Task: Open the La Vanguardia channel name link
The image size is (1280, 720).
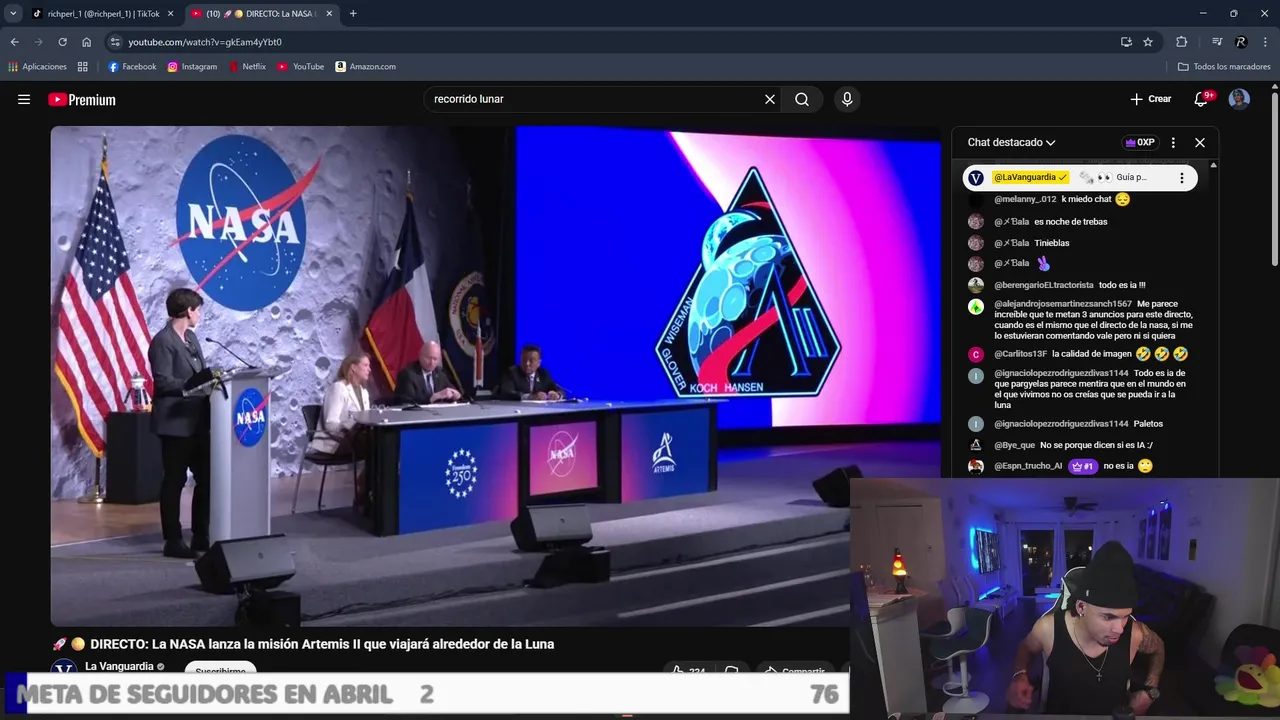Action: [119, 666]
